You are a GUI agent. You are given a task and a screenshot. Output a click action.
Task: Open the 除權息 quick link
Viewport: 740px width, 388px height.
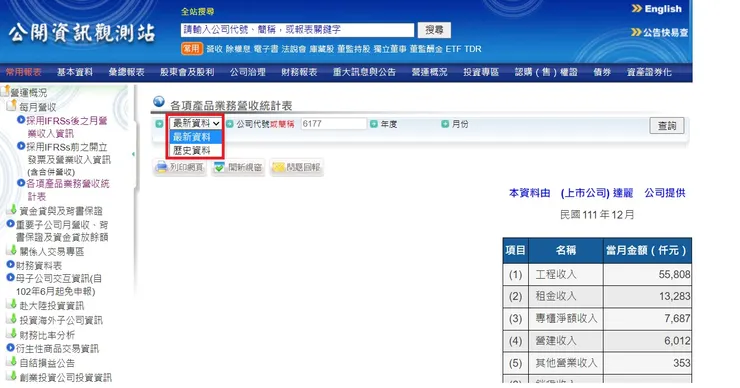(x=238, y=49)
